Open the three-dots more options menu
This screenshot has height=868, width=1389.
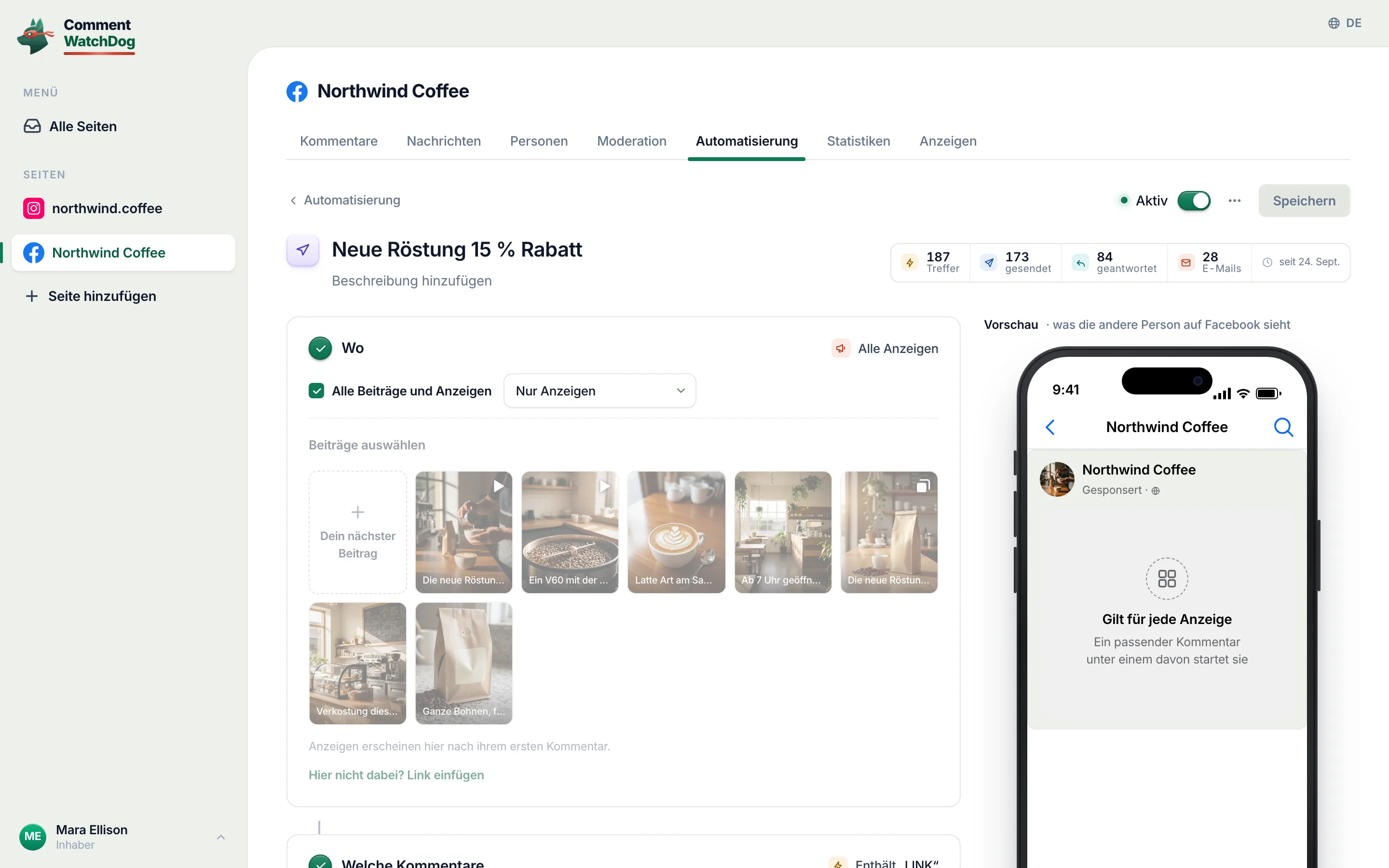pyautogui.click(x=1234, y=201)
